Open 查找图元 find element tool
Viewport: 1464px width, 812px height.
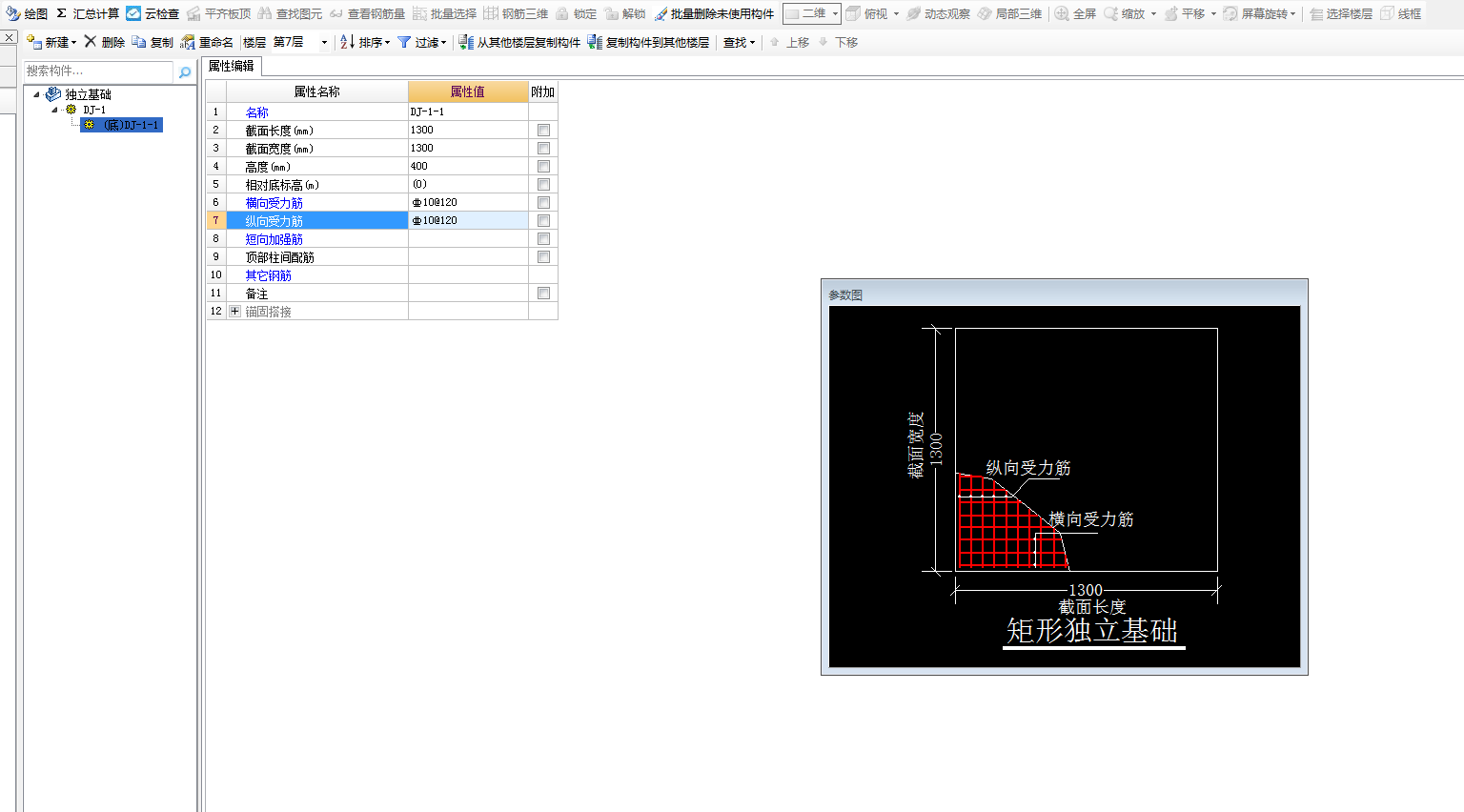coord(290,13)
